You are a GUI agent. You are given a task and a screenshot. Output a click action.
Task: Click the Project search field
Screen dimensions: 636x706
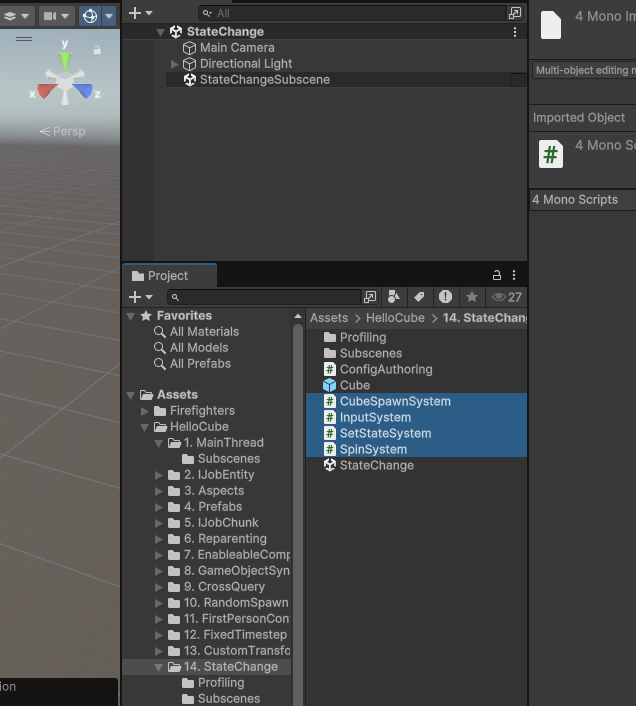pyautogui.click(x=264, y=297)
